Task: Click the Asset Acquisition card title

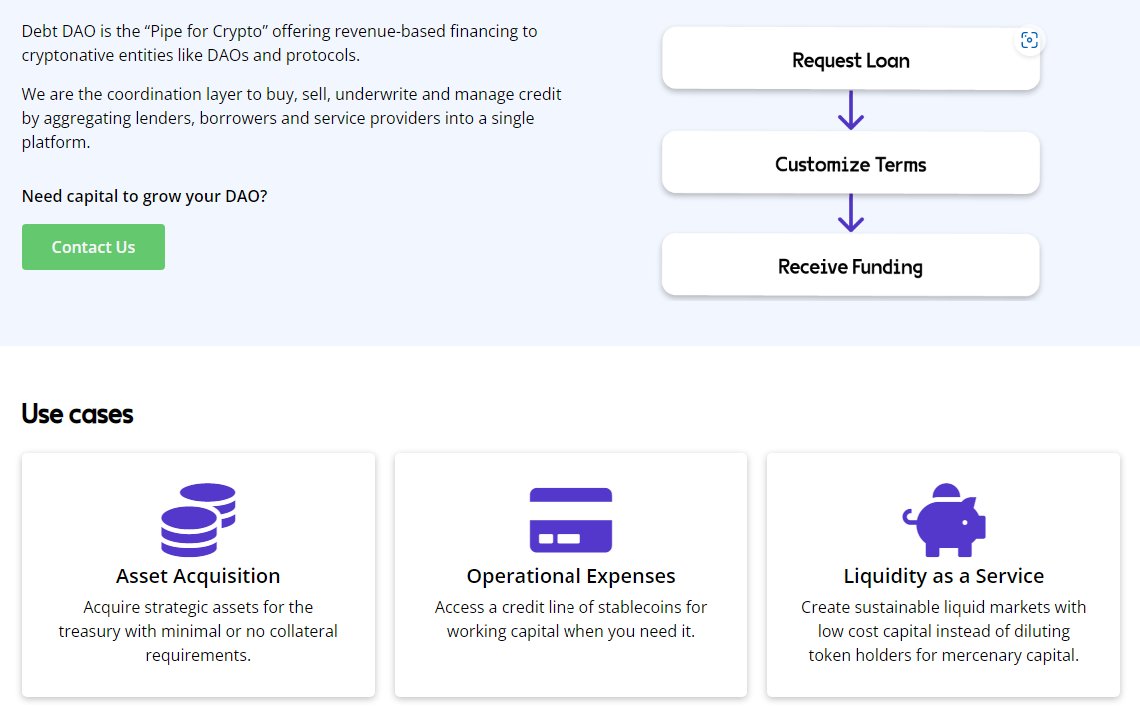Action: point(198,576)
